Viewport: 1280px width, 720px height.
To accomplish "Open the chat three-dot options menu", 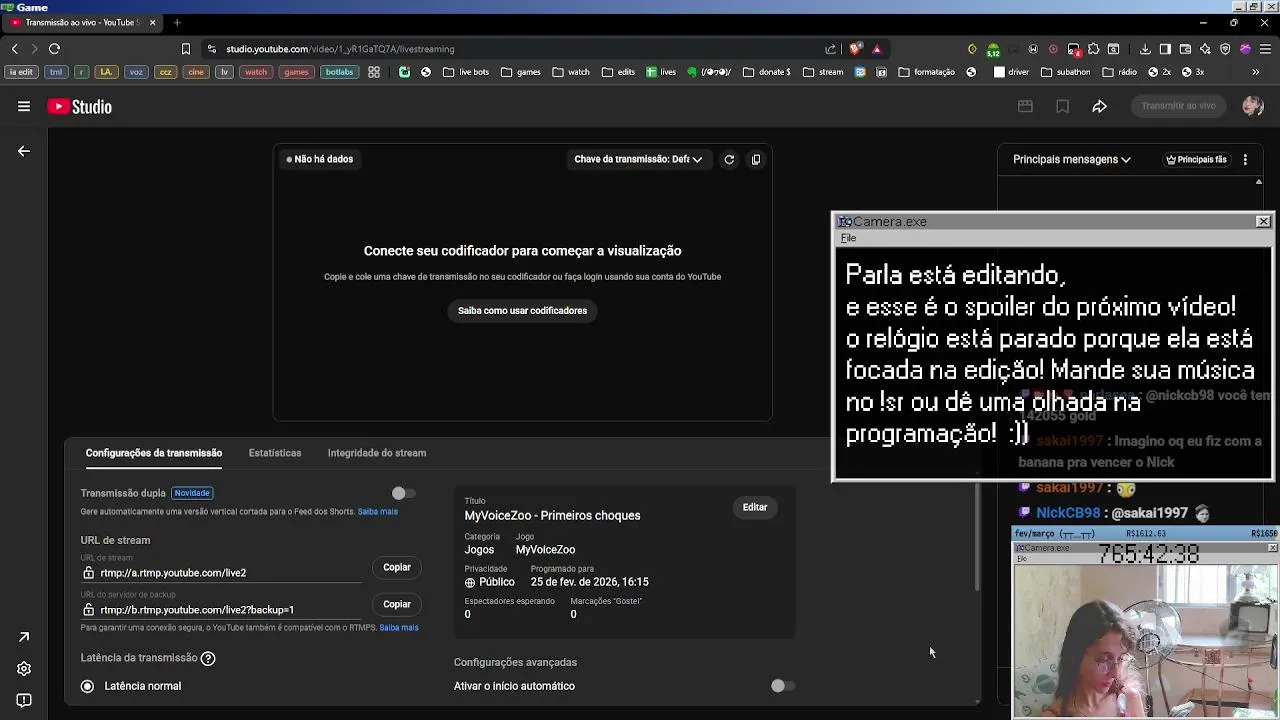I will click(1245, 159).
